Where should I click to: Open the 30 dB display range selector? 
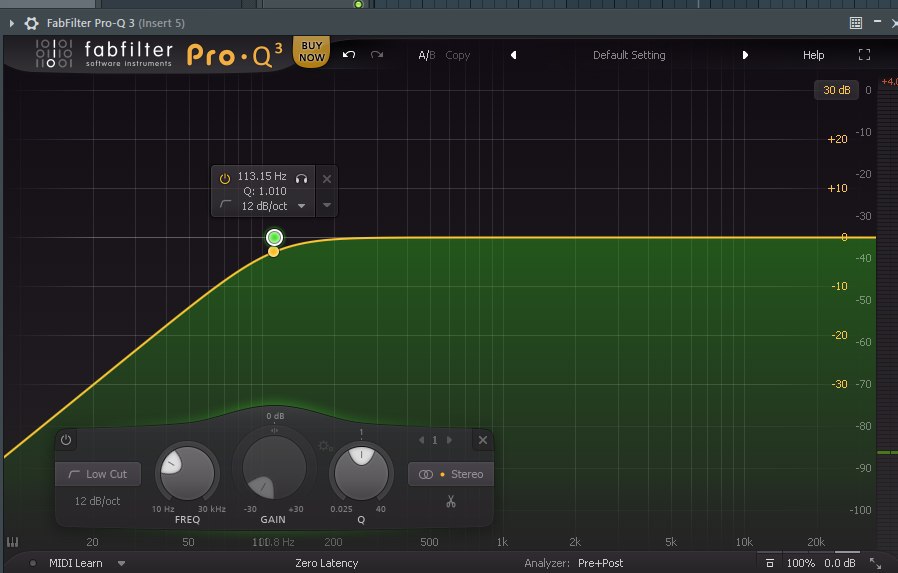tap(837, 90)
